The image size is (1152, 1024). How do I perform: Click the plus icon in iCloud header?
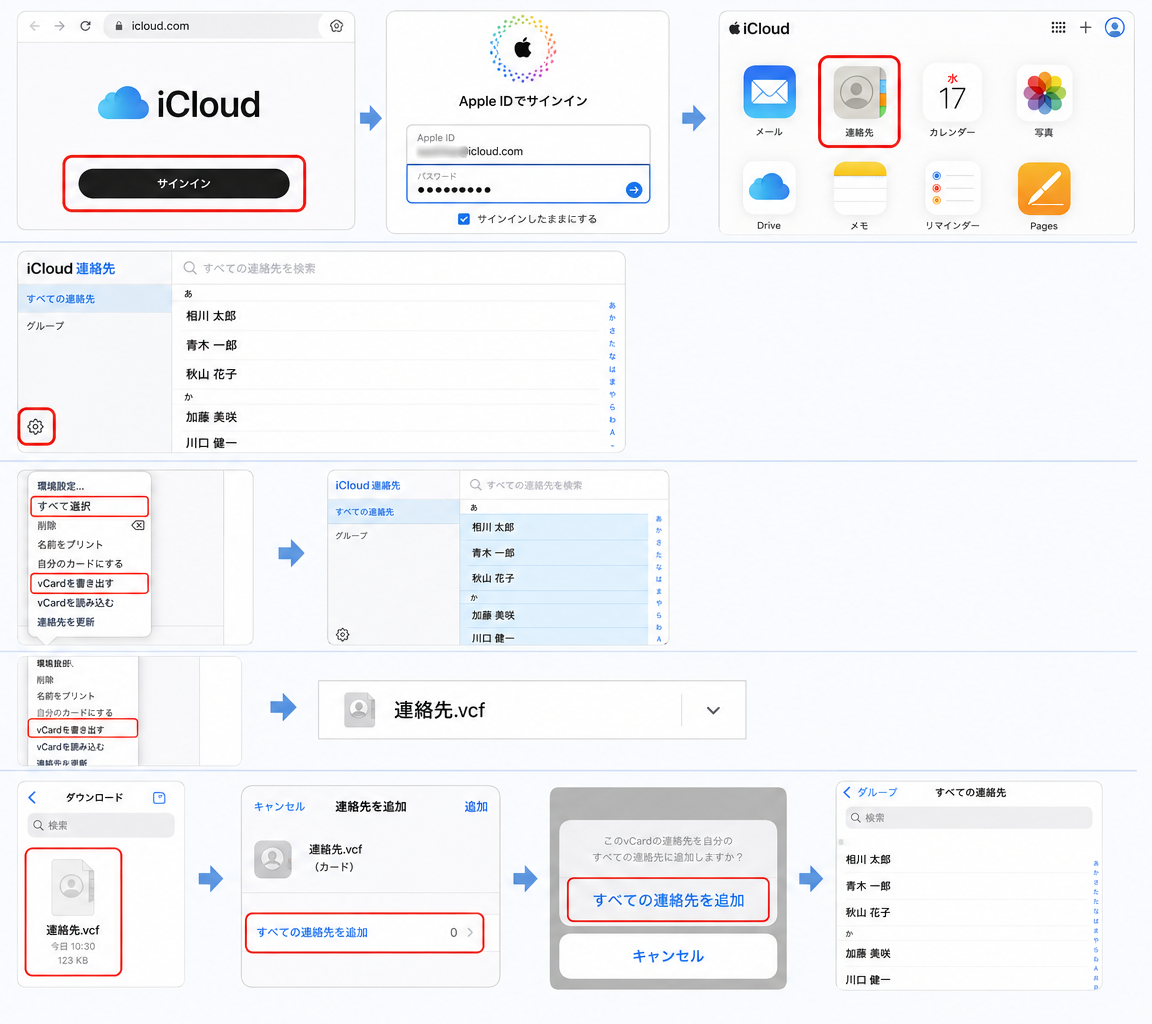pyautogui.click(x=1085, y=27)
